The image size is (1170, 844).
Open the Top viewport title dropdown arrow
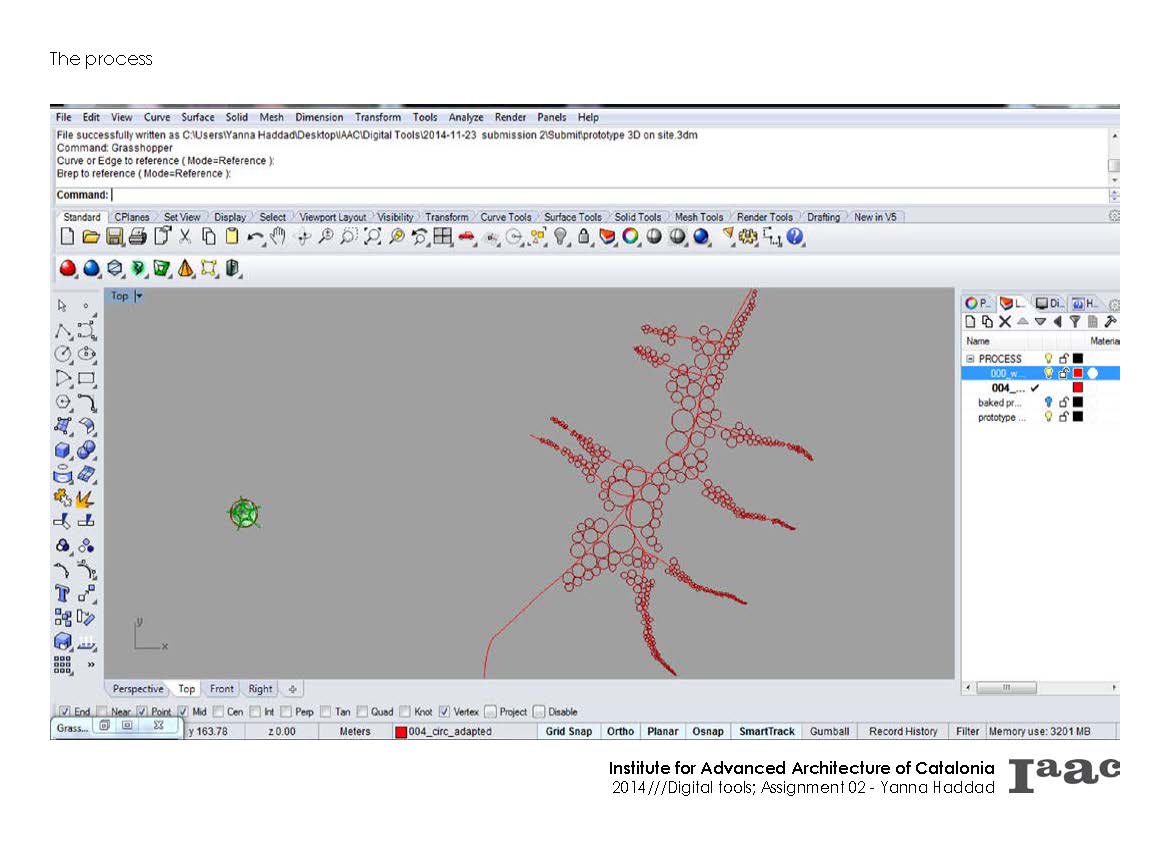coord(139,296)
